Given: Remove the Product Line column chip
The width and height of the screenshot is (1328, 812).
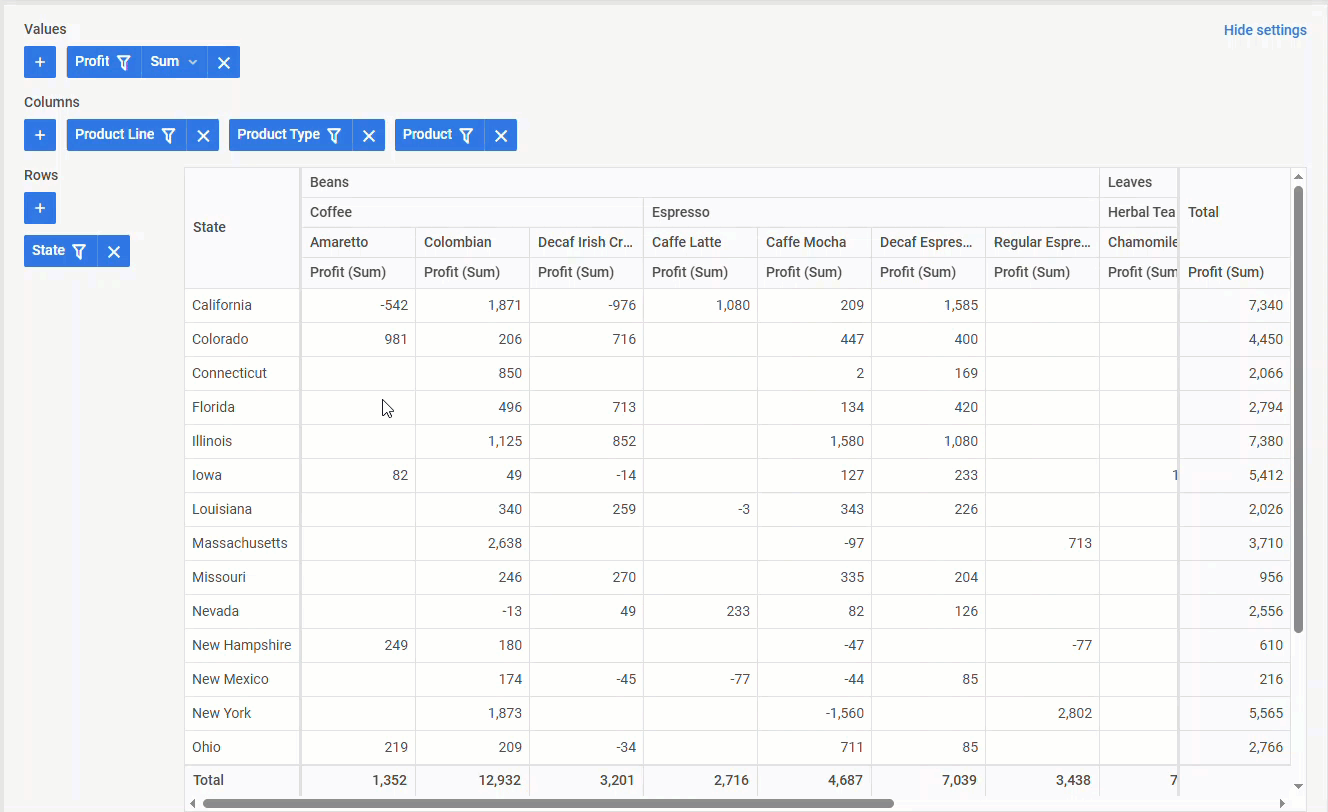Looking at the screenshot, I should (x=203, y=135).
